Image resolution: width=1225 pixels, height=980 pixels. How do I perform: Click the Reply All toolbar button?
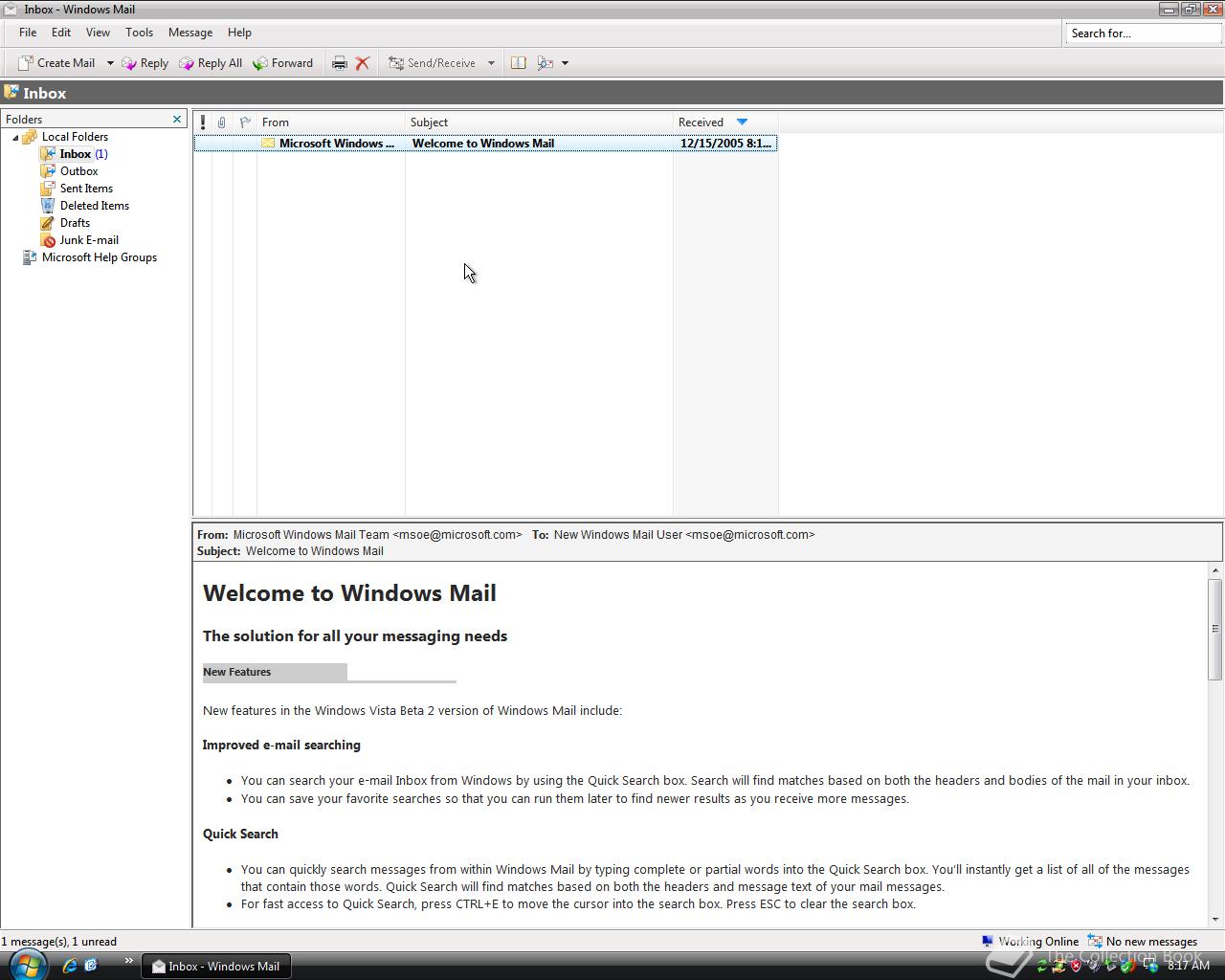[211, 63]
